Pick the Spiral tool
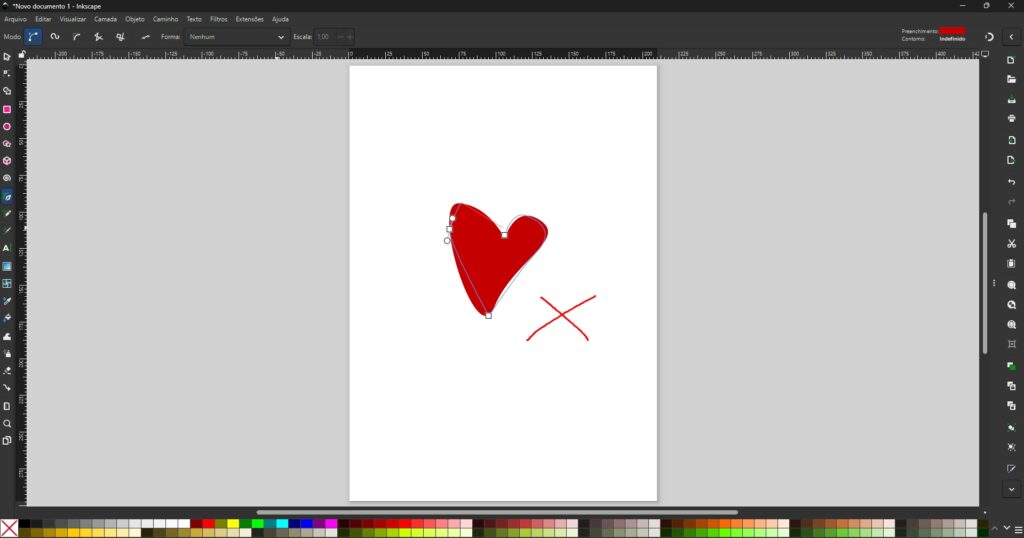This screenshot has width=1024, height=538. pyautogui.click(x=7, y=178)
